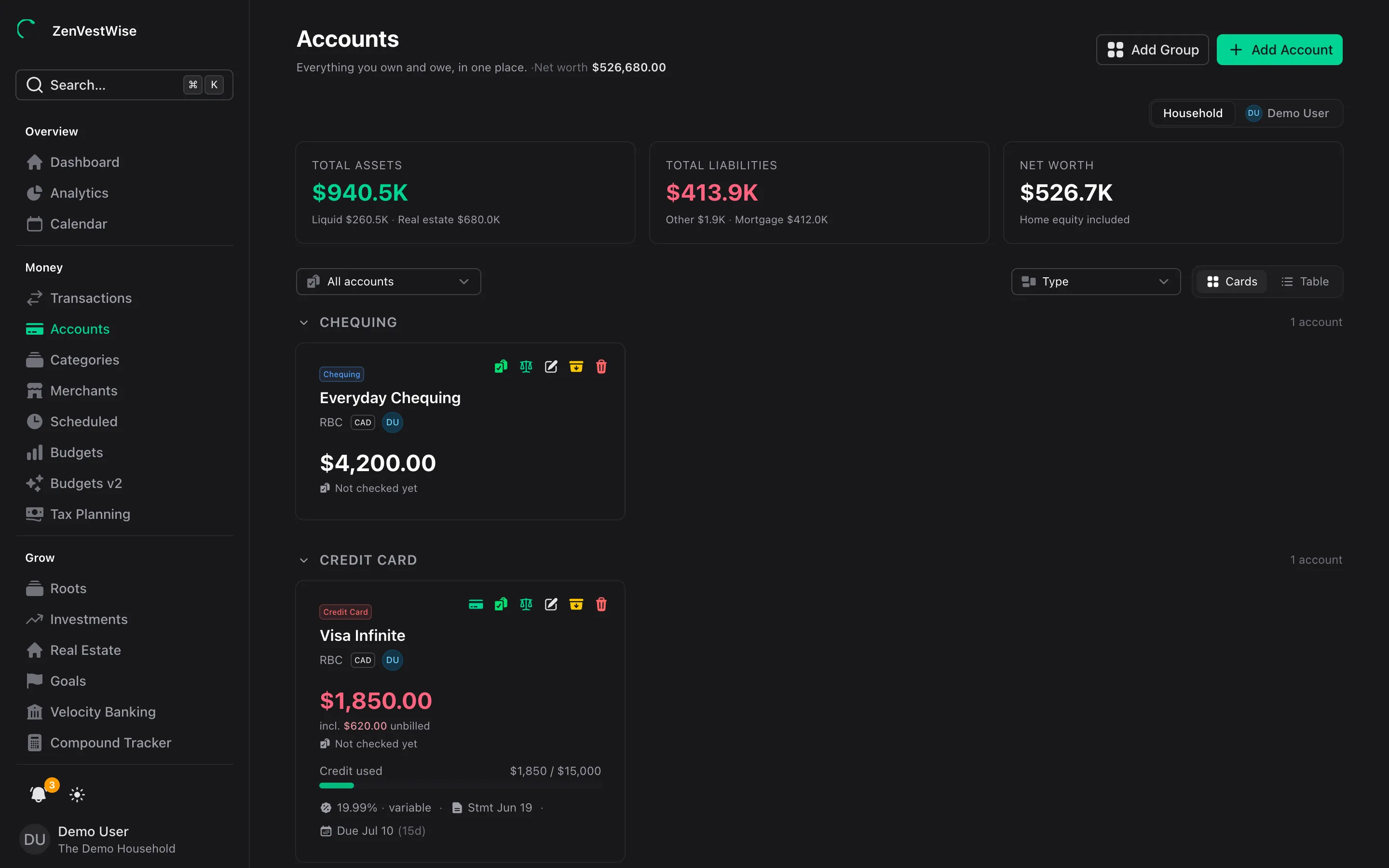
Task: Click the ZenVestWise logo icon
Action: 27,29
